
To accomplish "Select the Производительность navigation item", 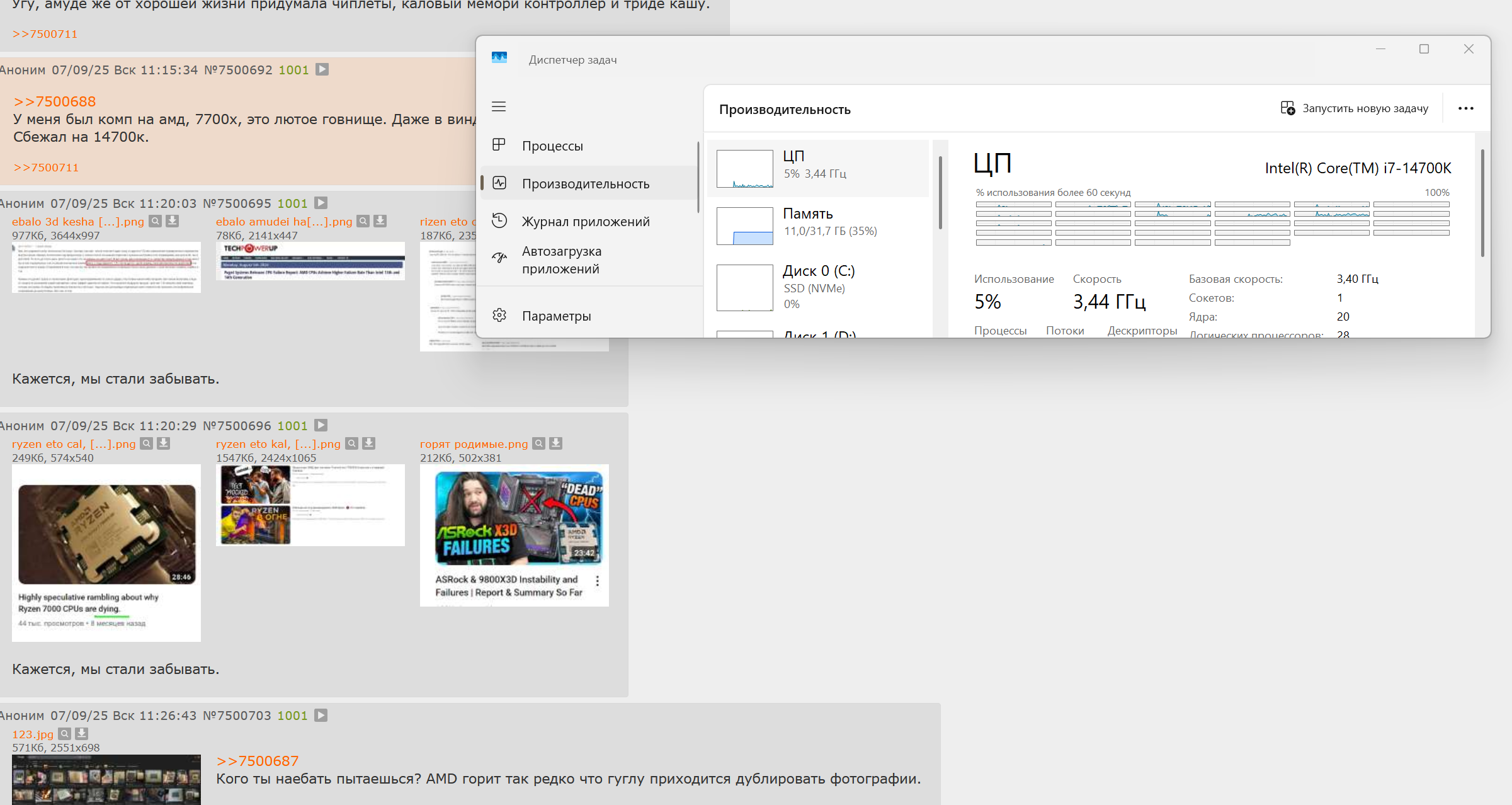I will (x=589, y=183).
